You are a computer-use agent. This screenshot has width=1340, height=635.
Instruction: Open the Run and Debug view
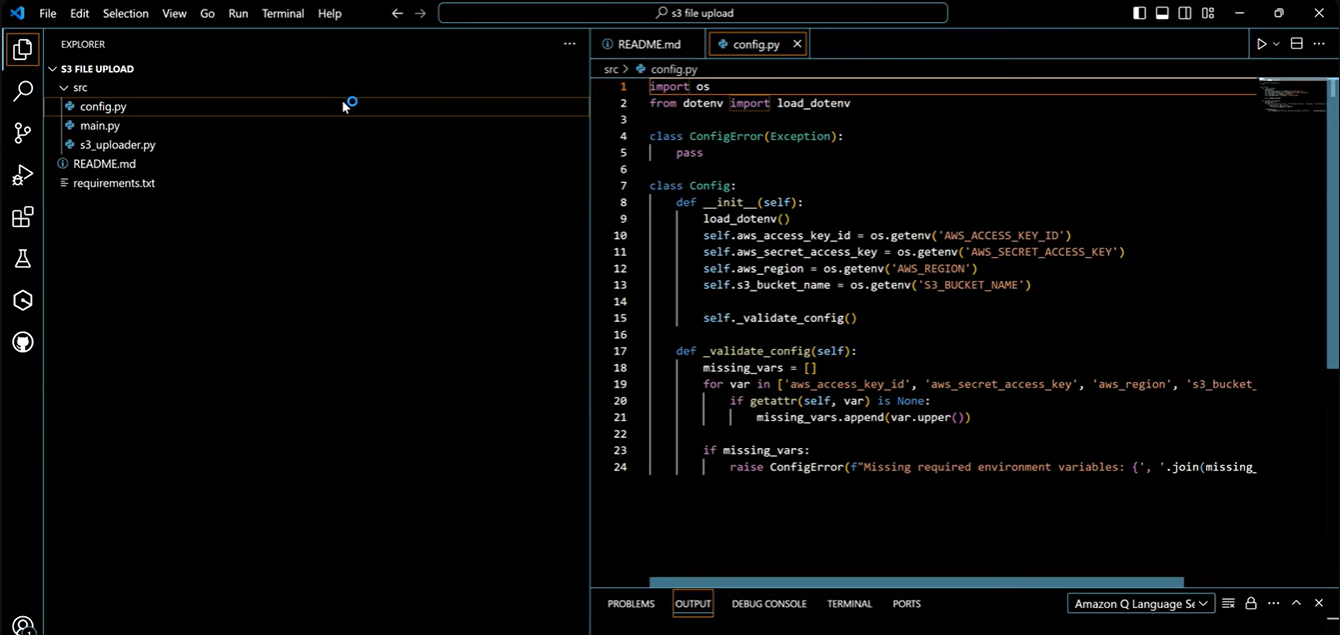click(x=22, y=175)
